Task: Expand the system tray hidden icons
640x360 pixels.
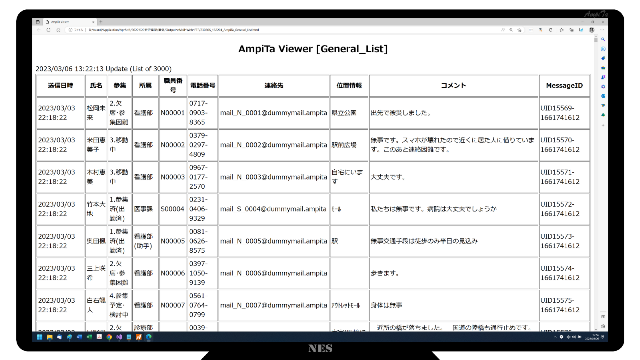Action: [556, 337]
